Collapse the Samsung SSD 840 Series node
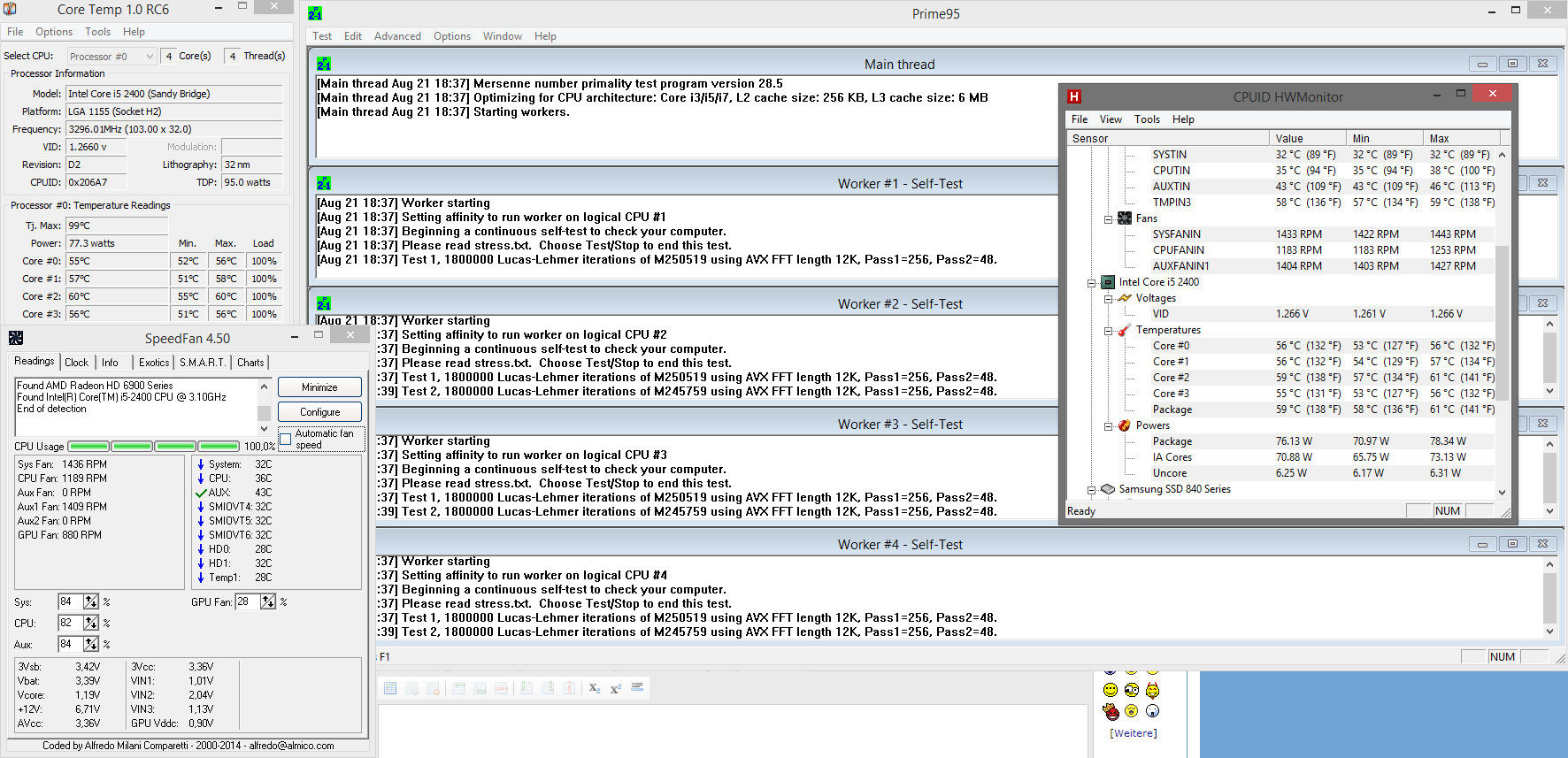This screenshot has width=1568, height=758. 1091,489
